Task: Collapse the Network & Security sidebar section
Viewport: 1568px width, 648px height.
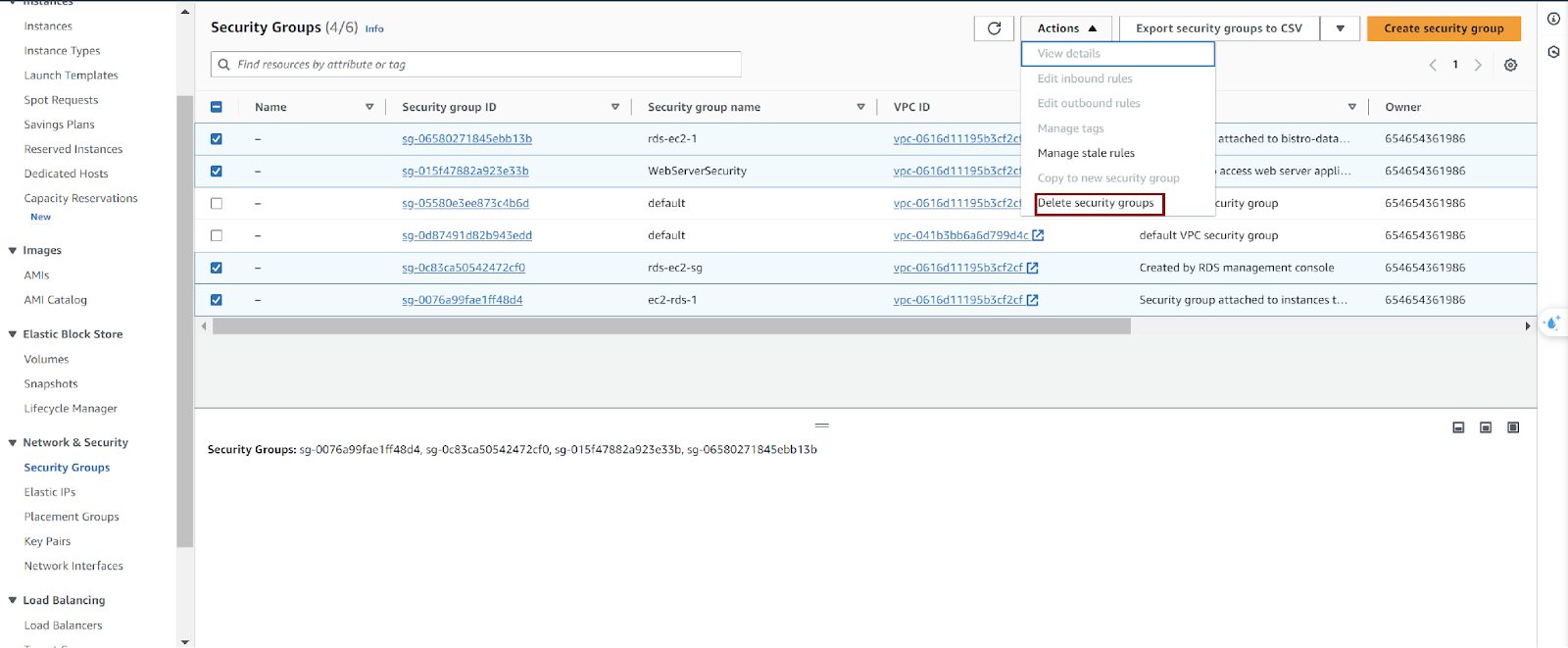Action: (x=13, y=443)
